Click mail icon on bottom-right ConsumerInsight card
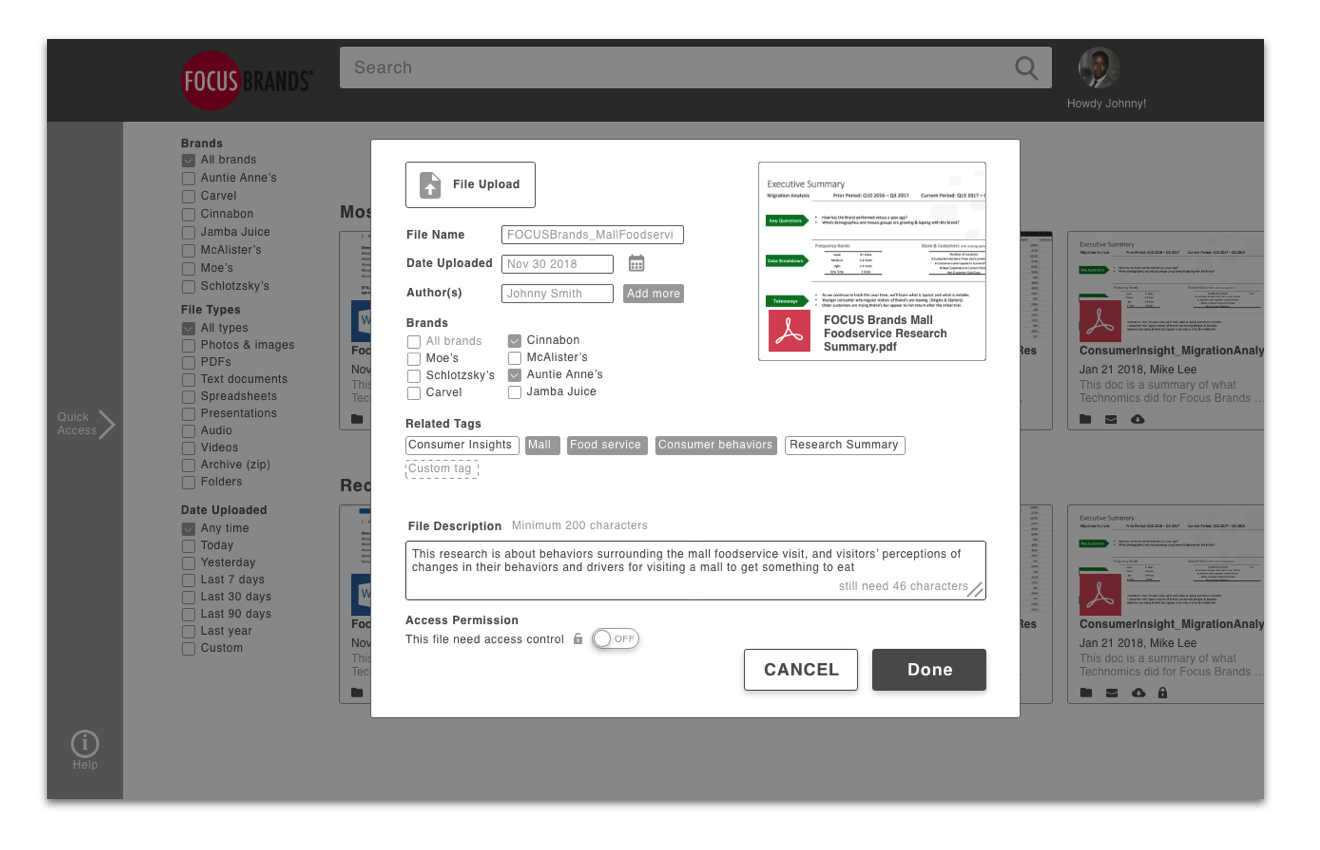The width and height of the screenshot is (1320, 850). tap(1111, 693)
